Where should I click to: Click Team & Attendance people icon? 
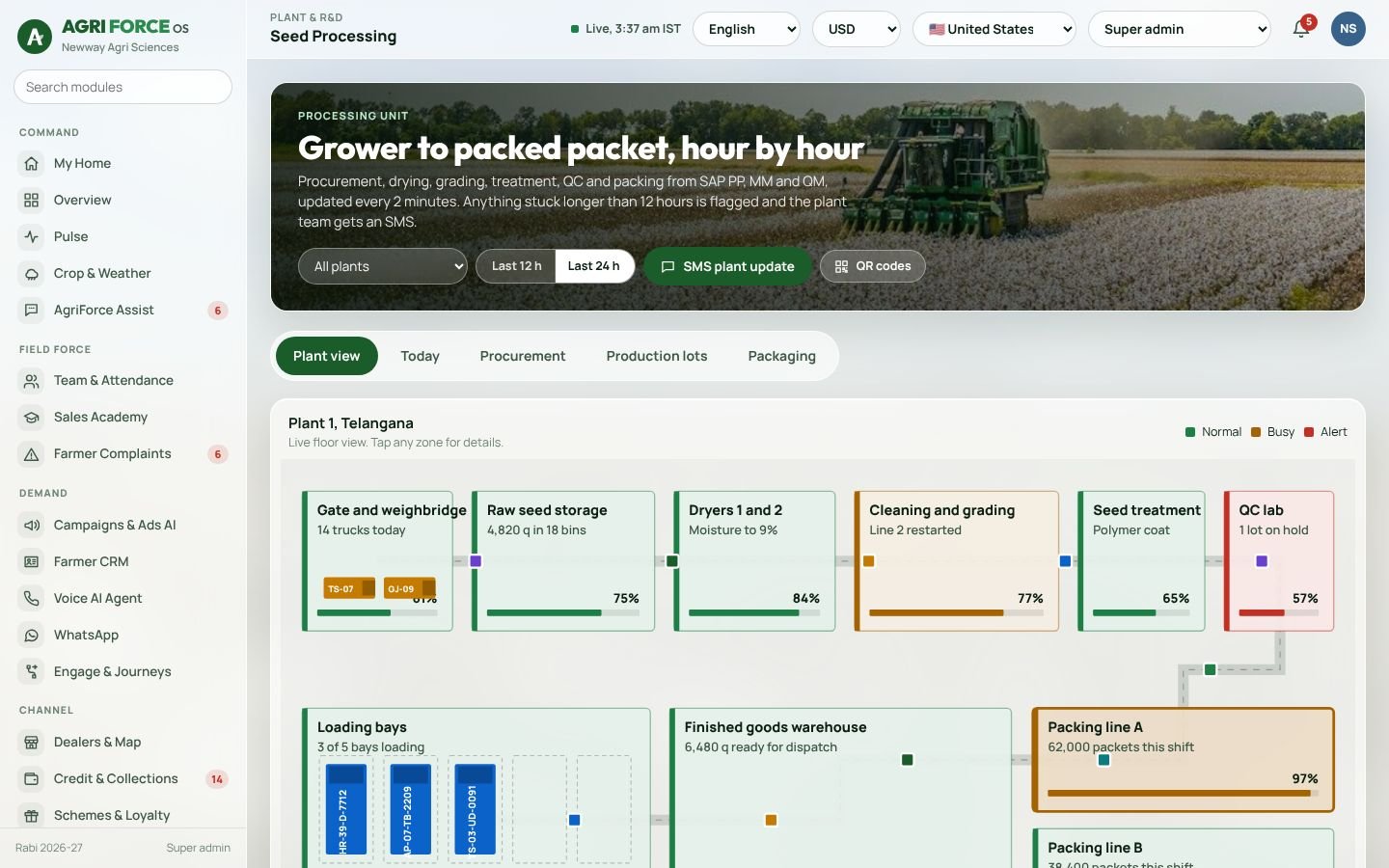[x=32, y=381]
